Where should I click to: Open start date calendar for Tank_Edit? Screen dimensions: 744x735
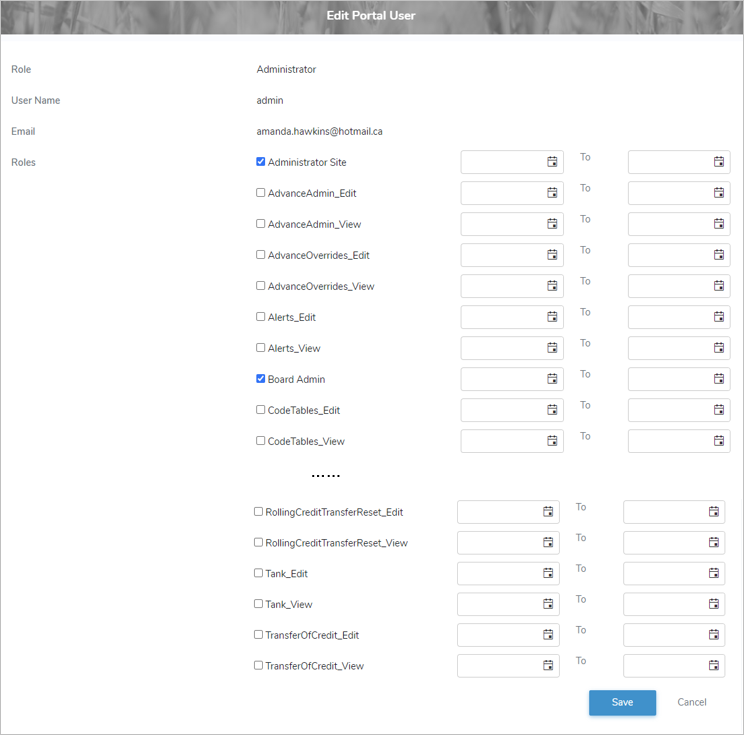[548, 573]
